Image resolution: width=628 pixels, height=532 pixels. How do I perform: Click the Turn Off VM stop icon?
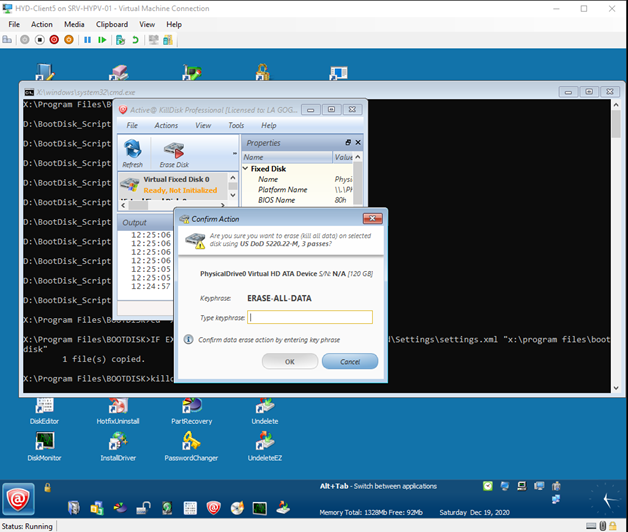pos(40,40)
